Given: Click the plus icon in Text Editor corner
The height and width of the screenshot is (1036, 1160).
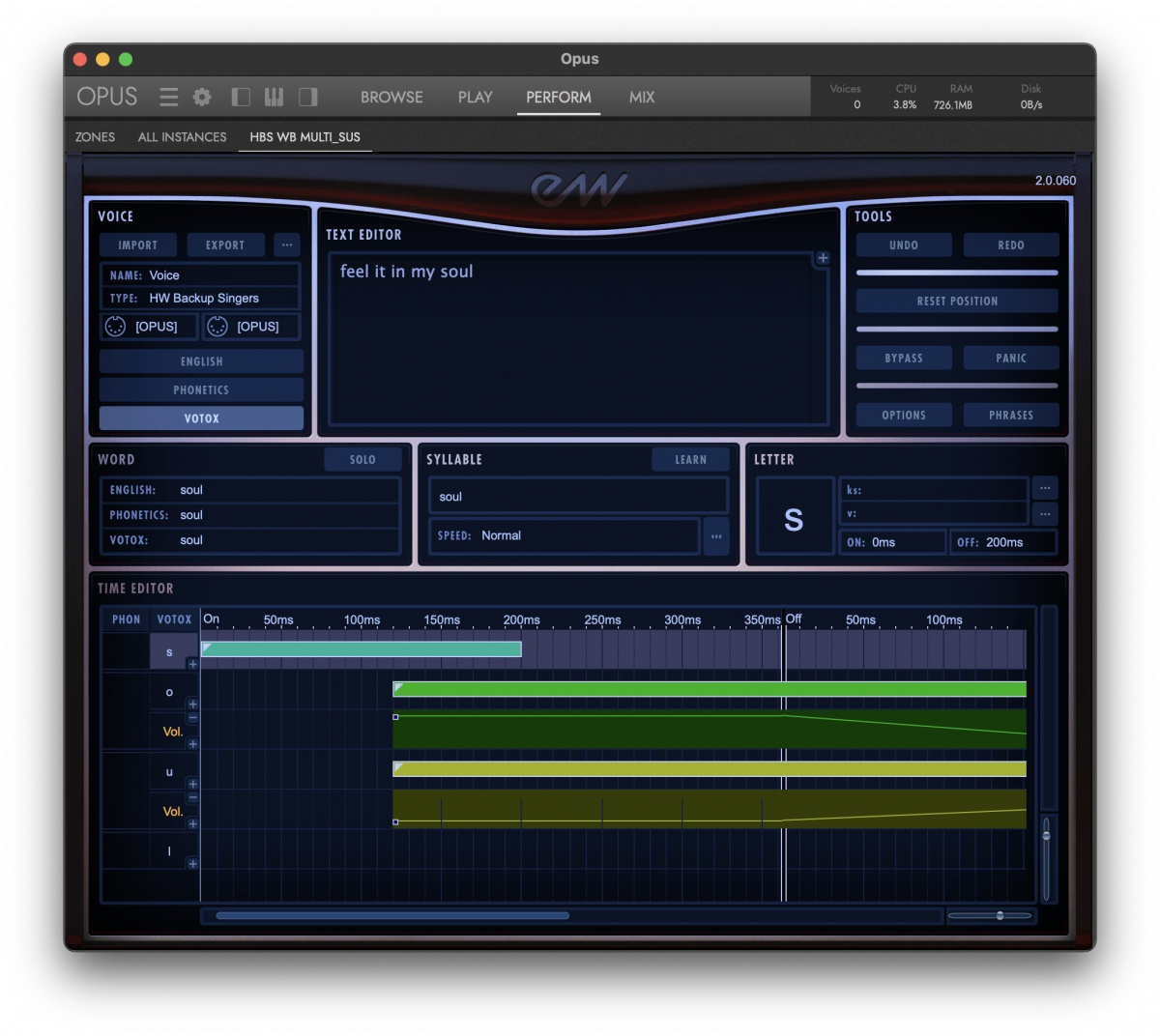Looking at the screenshot, I should (823, 258).
